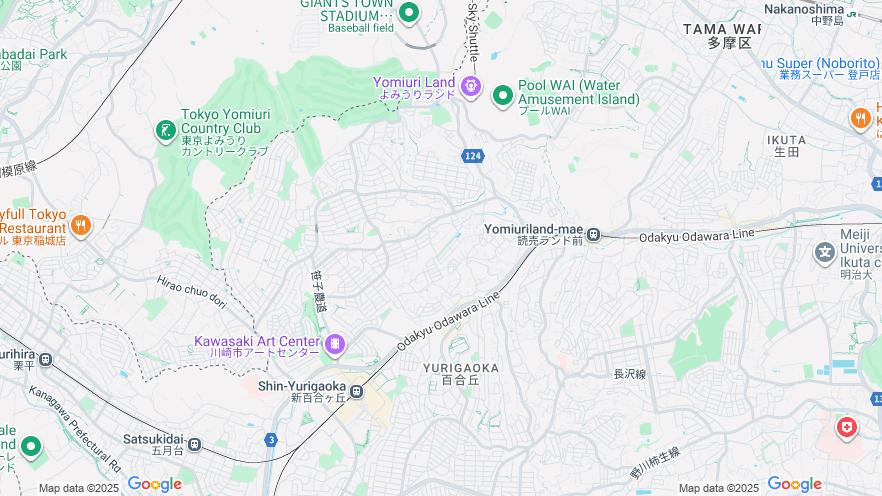Select the orange restaurant pin near Ikuta
882x496 pixels.
coord(861,119)
